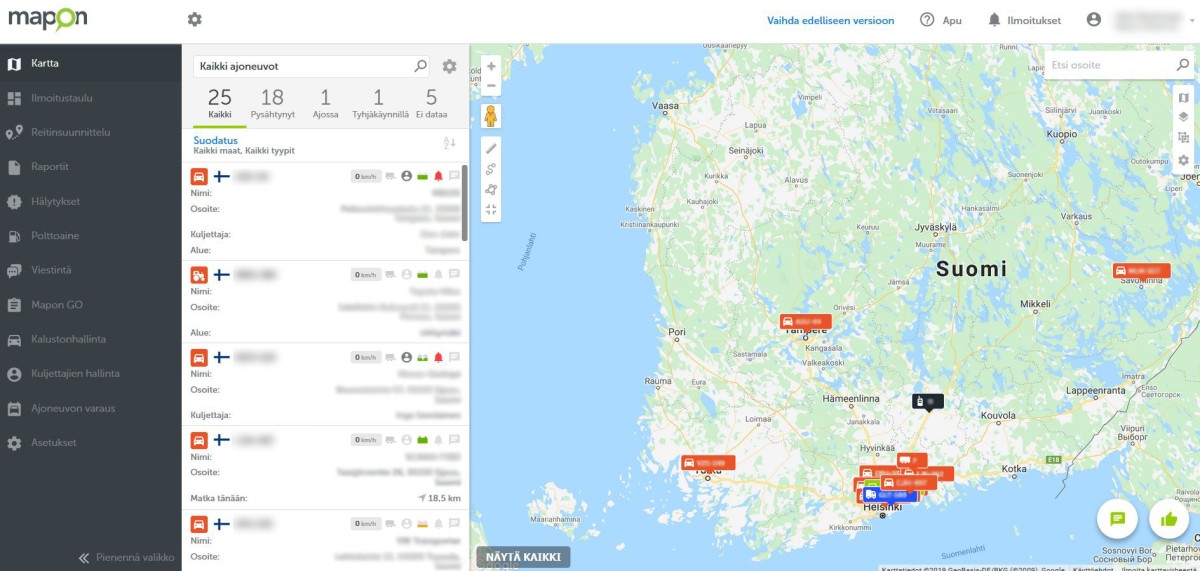Toggle the A-Z sort order icon
This screenshot has height=571, width=1200.
pyautogui.click(x=449, y=144)
